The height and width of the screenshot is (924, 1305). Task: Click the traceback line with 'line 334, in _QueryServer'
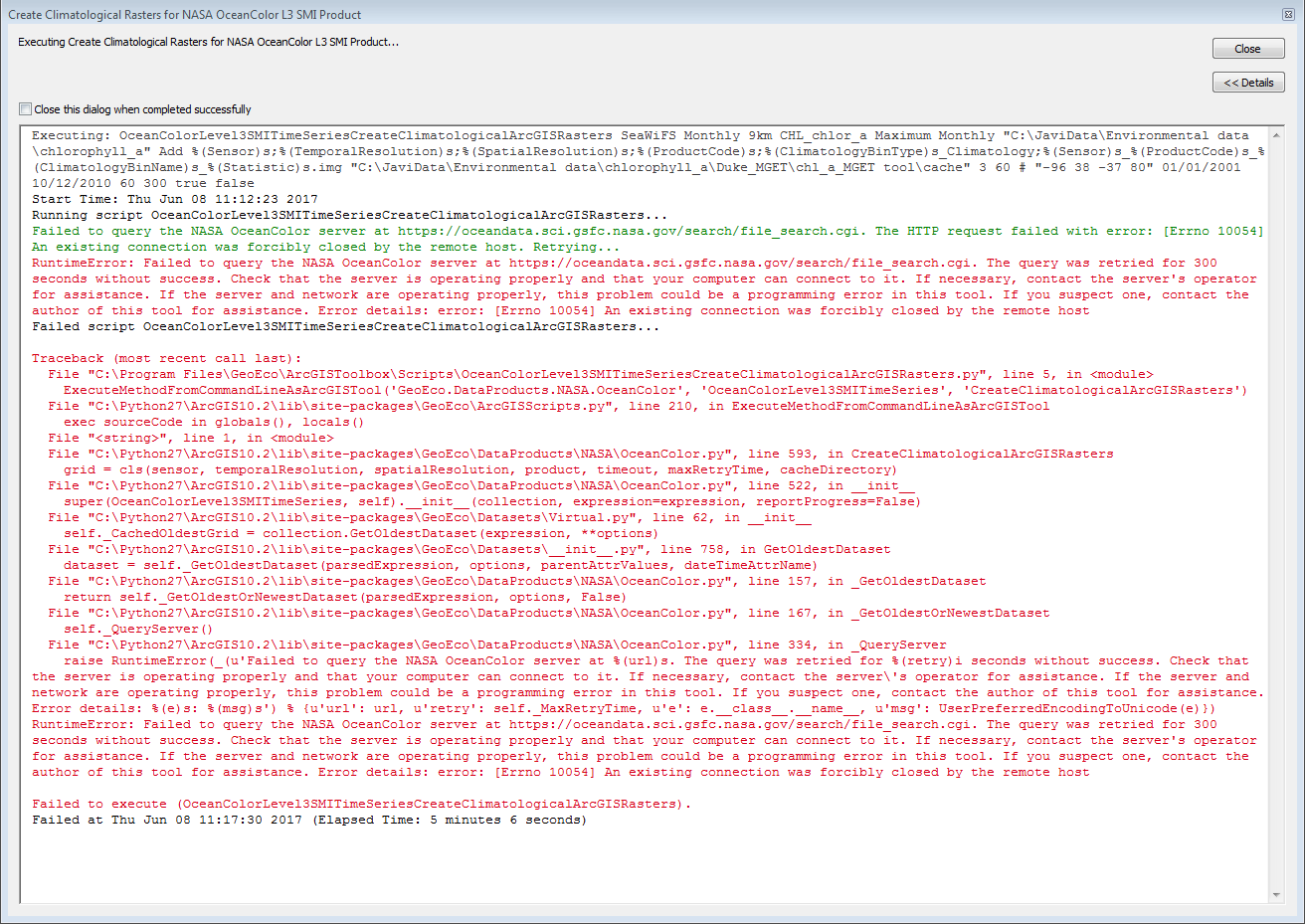pos(497,645)
